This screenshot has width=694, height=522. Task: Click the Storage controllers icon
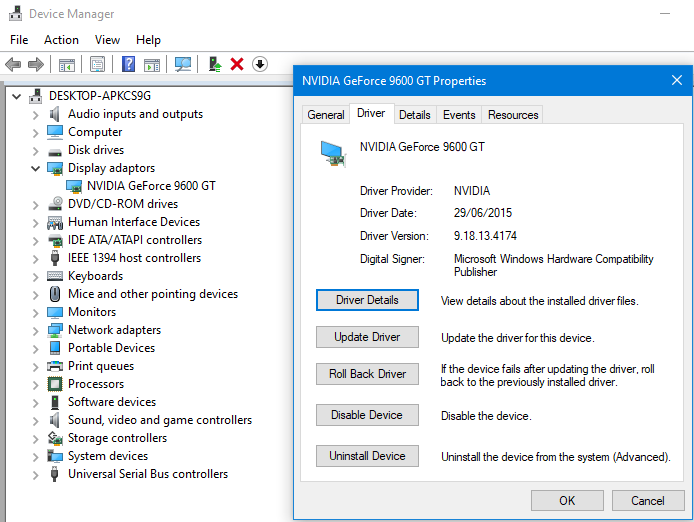pyautogui.click(x=55, y=438)
